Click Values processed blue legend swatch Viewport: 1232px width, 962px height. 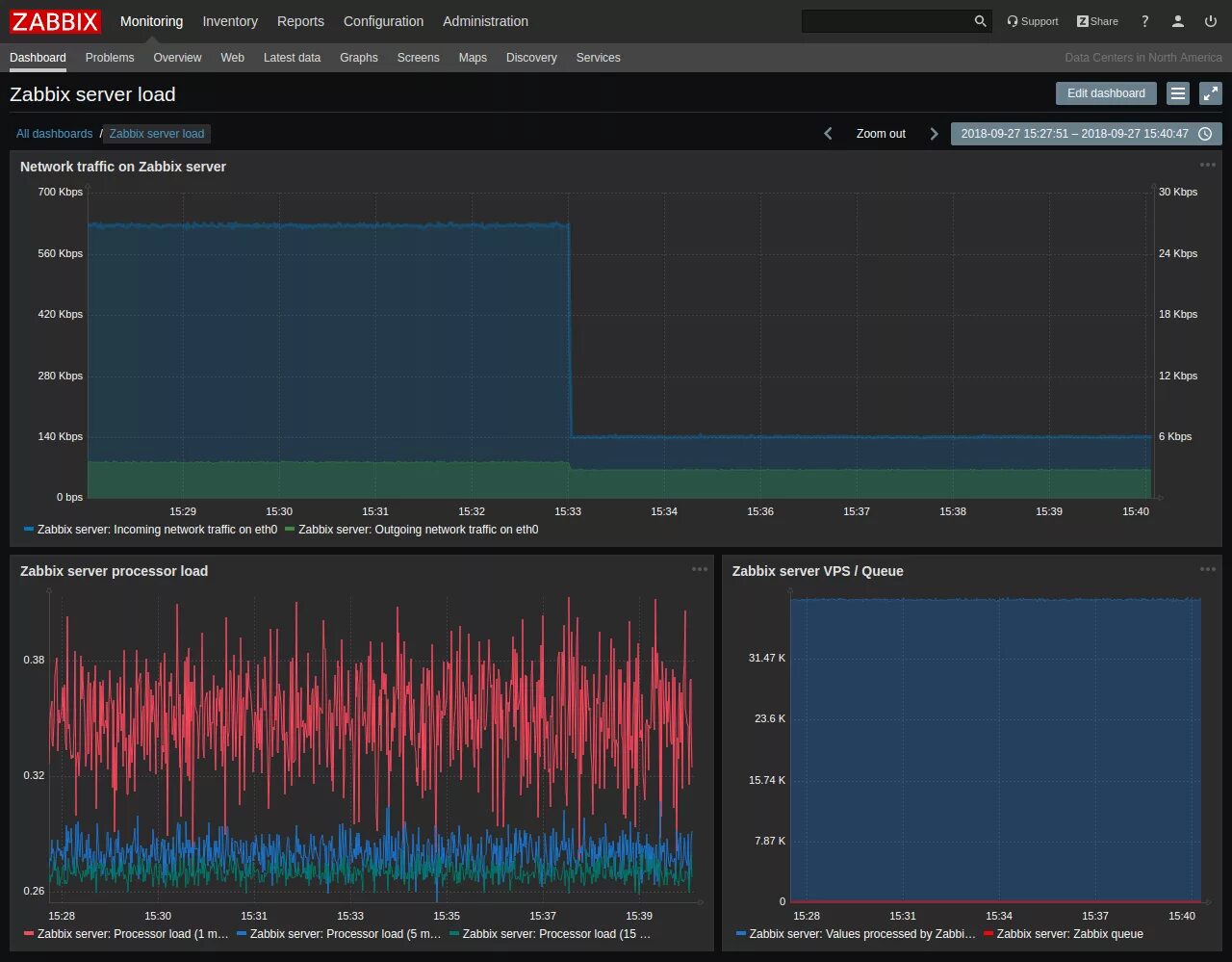coord(741,934)
